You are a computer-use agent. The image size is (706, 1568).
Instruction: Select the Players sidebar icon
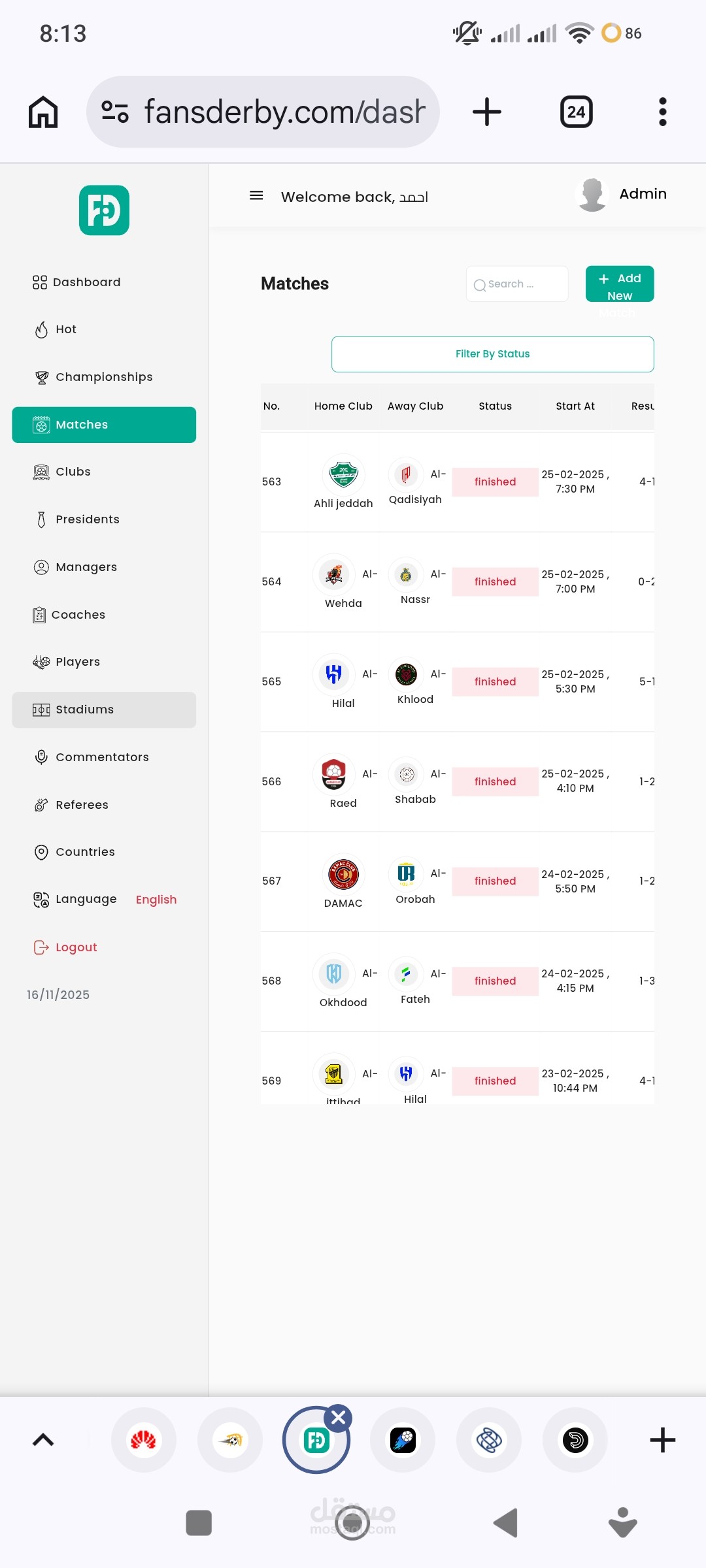41,662
